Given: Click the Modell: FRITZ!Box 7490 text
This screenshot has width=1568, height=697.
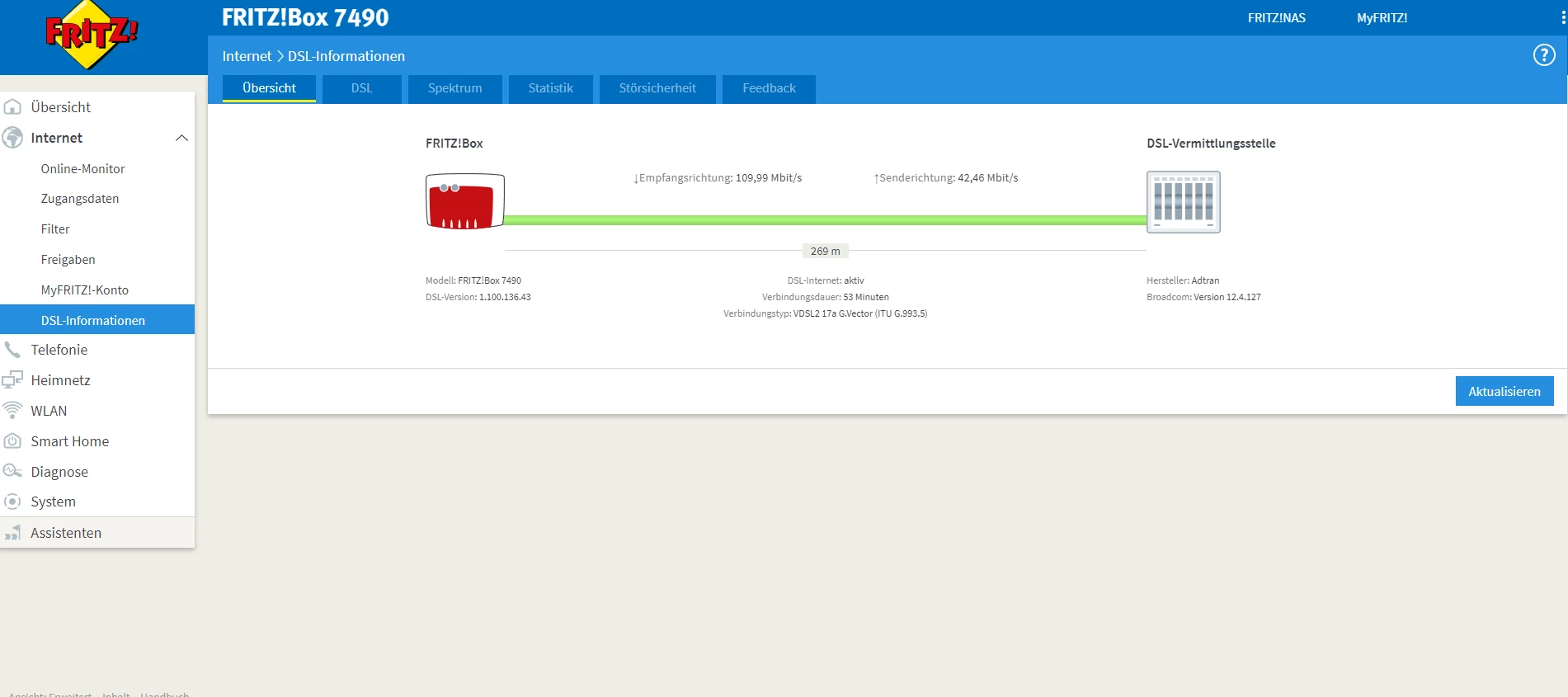Looking at the screenshot, I should pos(473,280).
